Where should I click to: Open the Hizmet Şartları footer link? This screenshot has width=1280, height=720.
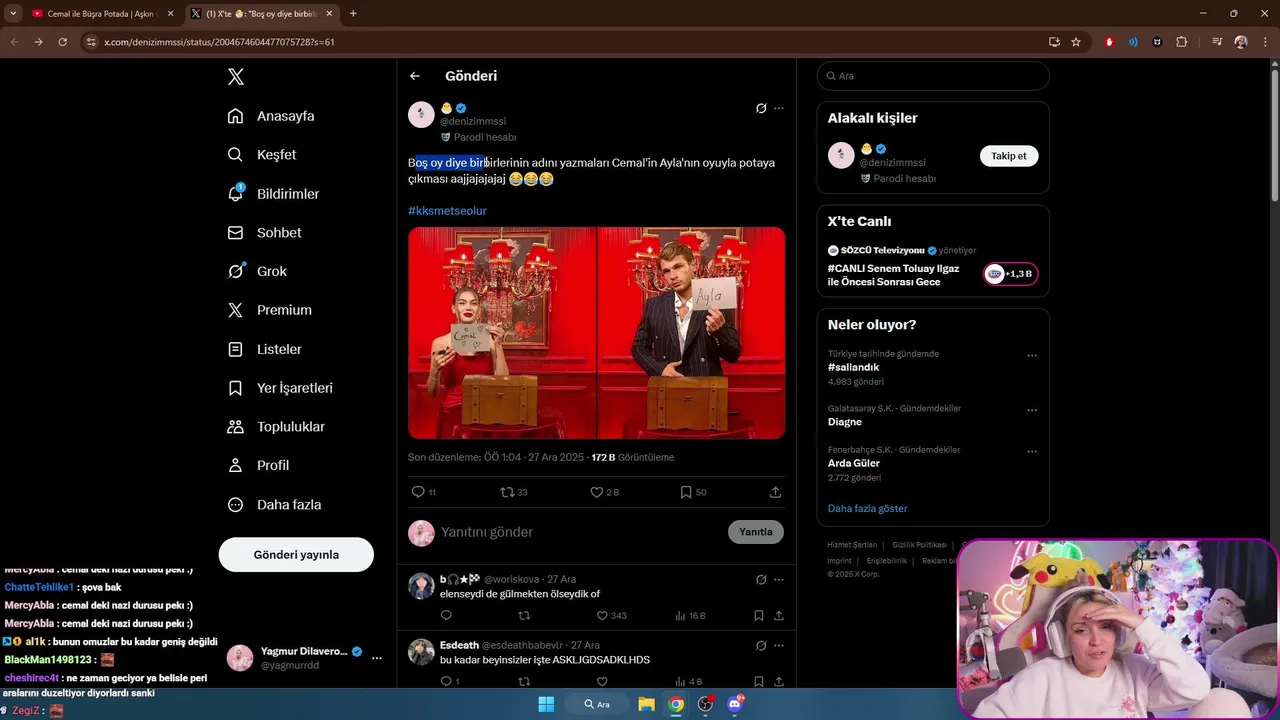pyautogui.click(x=852, y=545)
